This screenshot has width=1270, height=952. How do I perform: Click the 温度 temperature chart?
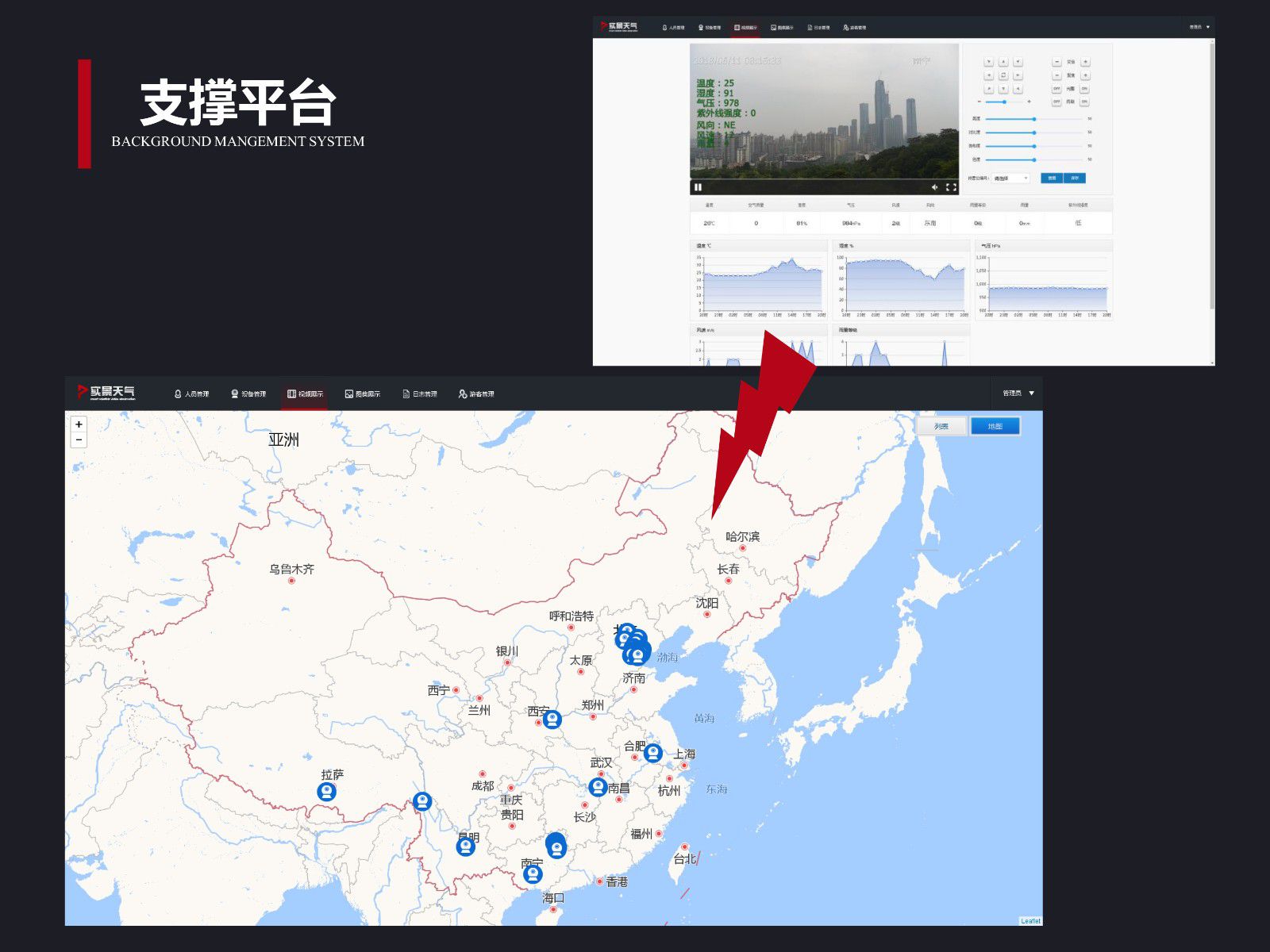click(x=759, y=280)
